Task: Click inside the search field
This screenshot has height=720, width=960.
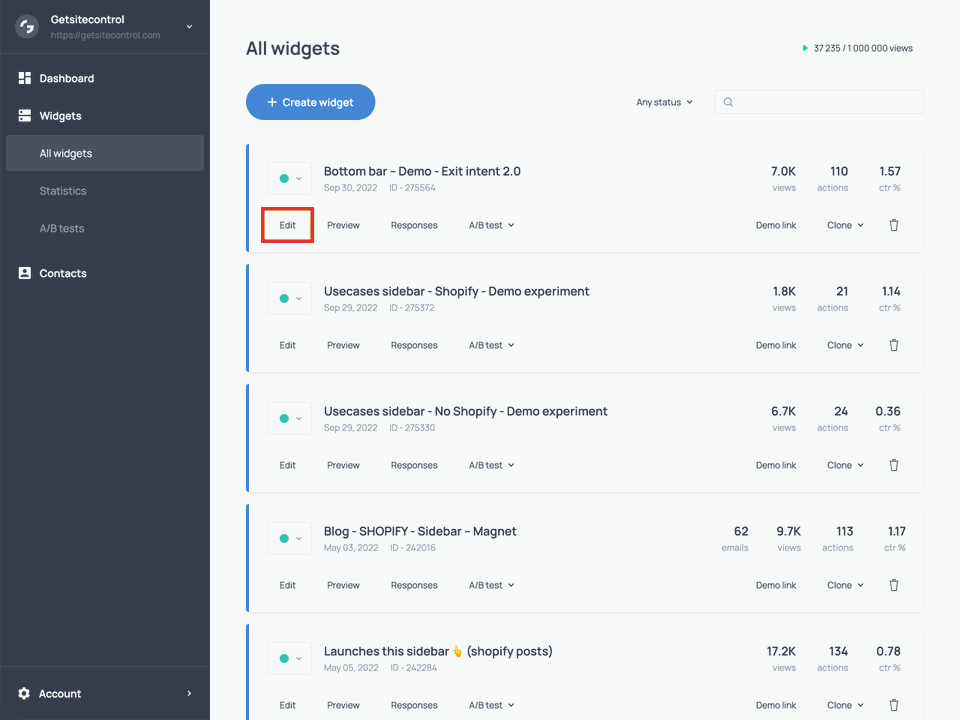Action: point(818,102)
